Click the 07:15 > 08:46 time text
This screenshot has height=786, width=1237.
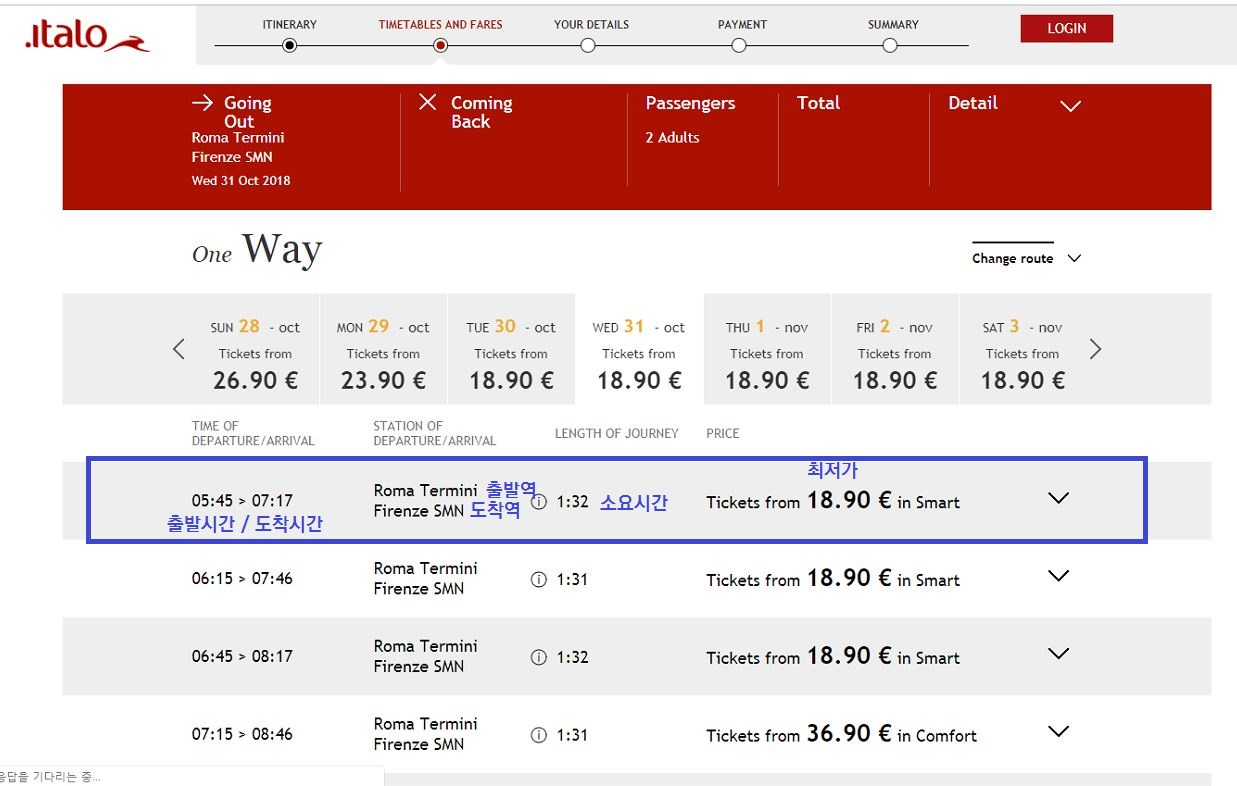click(x=242, y=734)
